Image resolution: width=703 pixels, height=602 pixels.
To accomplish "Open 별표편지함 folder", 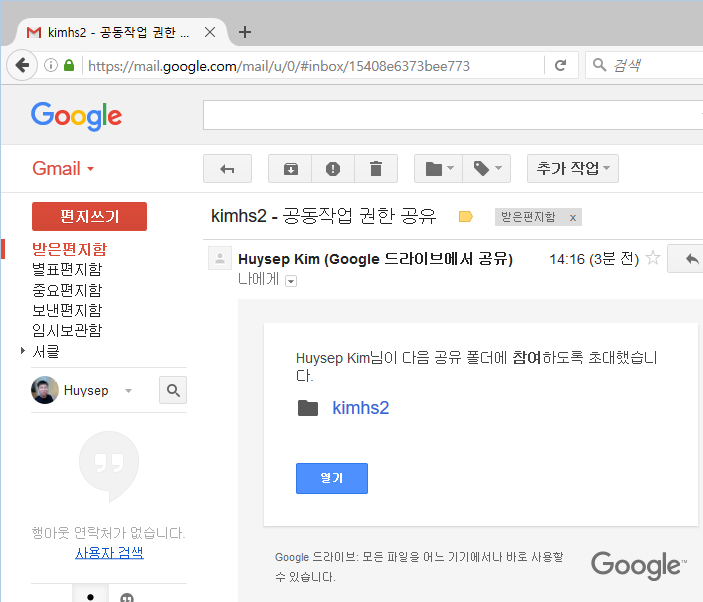I will click(67, 269).
